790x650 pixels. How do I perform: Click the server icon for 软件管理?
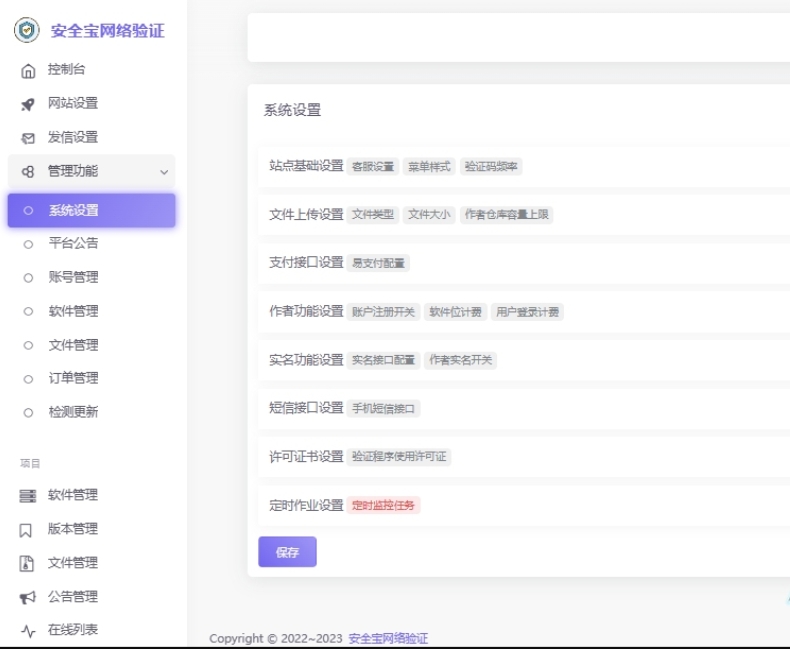28,496
